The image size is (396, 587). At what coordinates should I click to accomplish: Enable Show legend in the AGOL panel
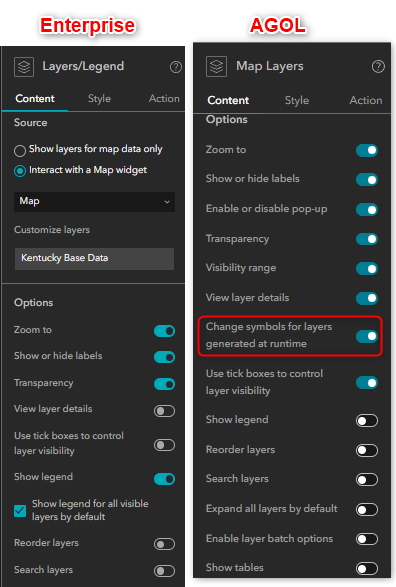click(367, 420)
